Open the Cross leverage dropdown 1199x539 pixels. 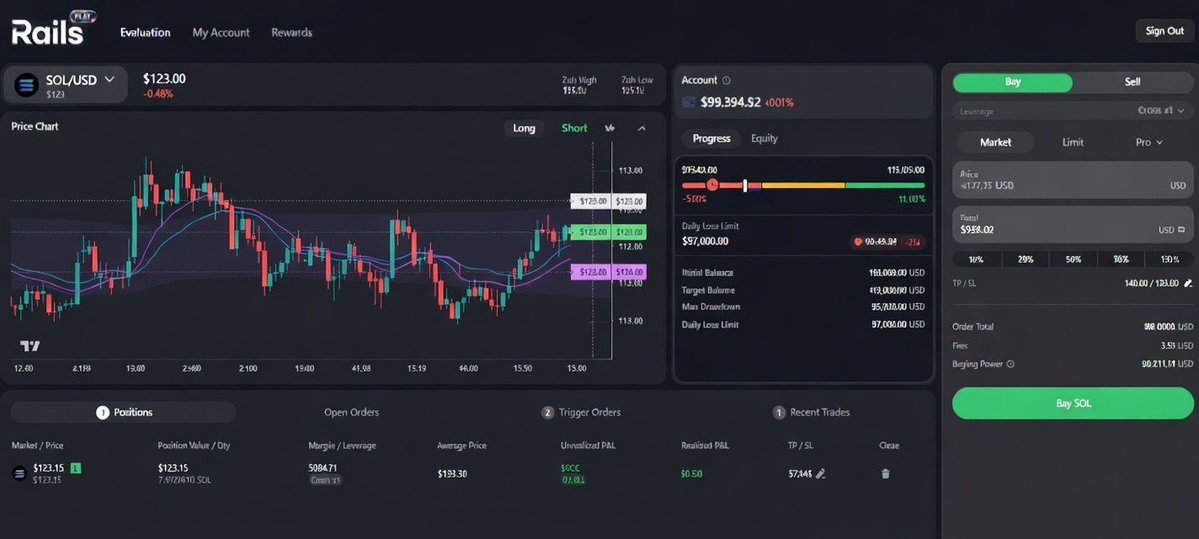point(1161,111)
